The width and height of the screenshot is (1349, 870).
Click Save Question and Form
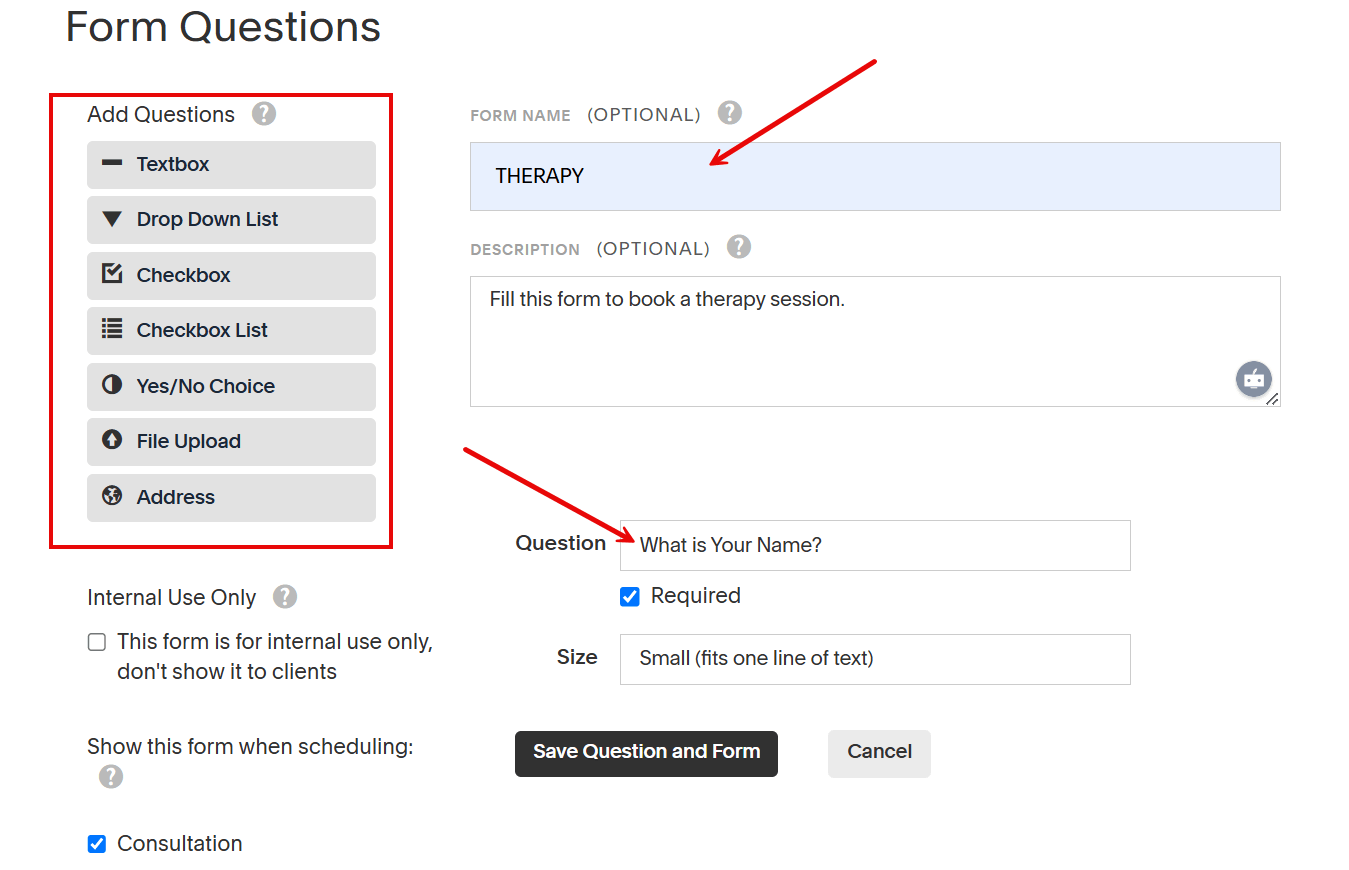point(646,752)
